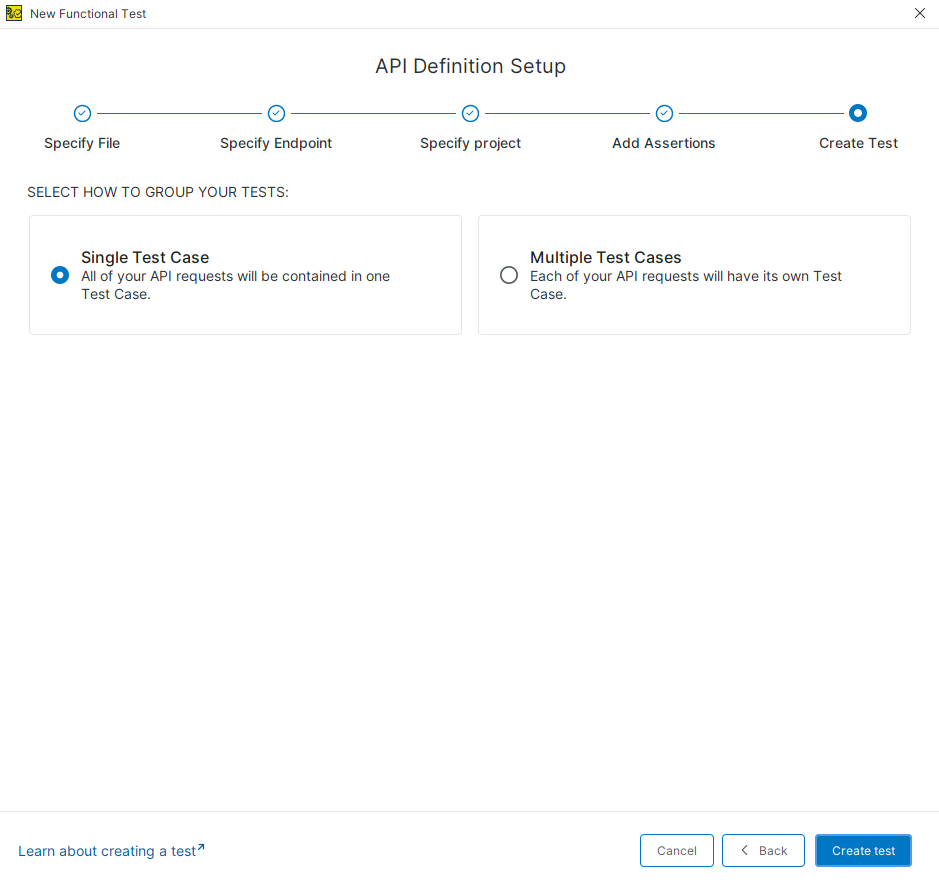The height and width of the screenshot is (886, 939).
Task: Click the Specify File step label
Action: 82,143
